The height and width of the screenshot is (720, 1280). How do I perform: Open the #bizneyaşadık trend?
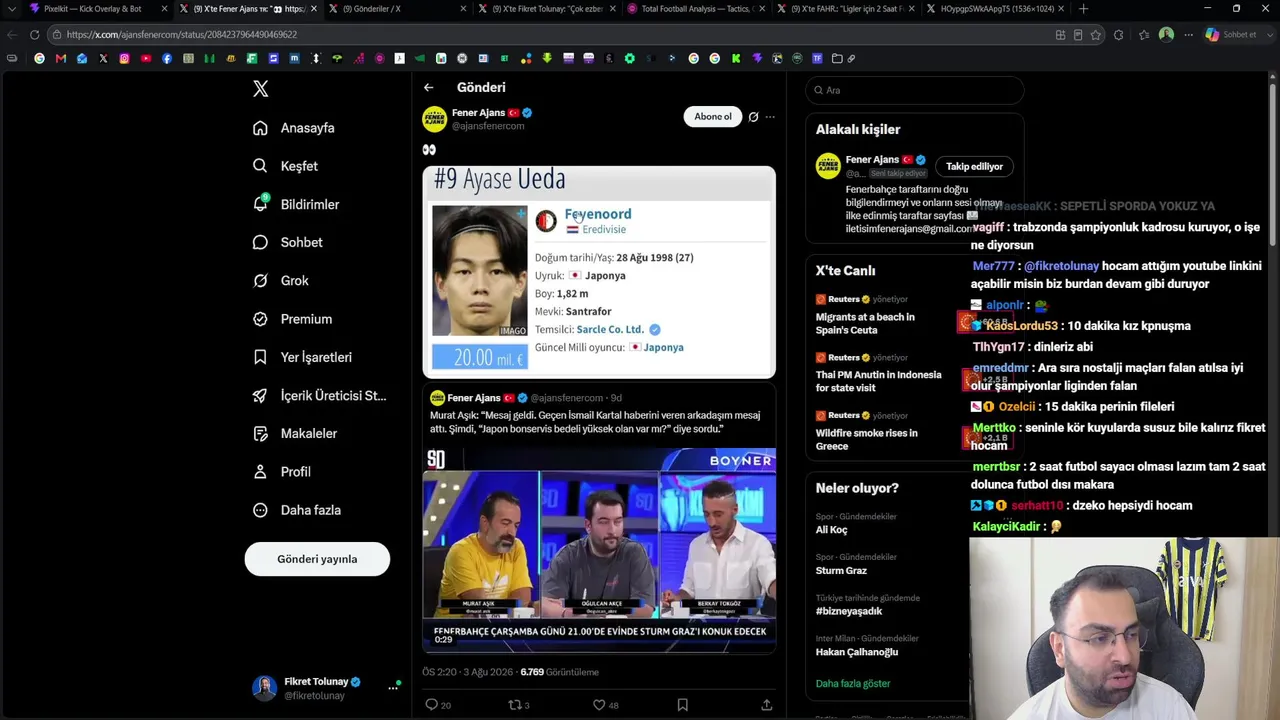tap(849, 611)
